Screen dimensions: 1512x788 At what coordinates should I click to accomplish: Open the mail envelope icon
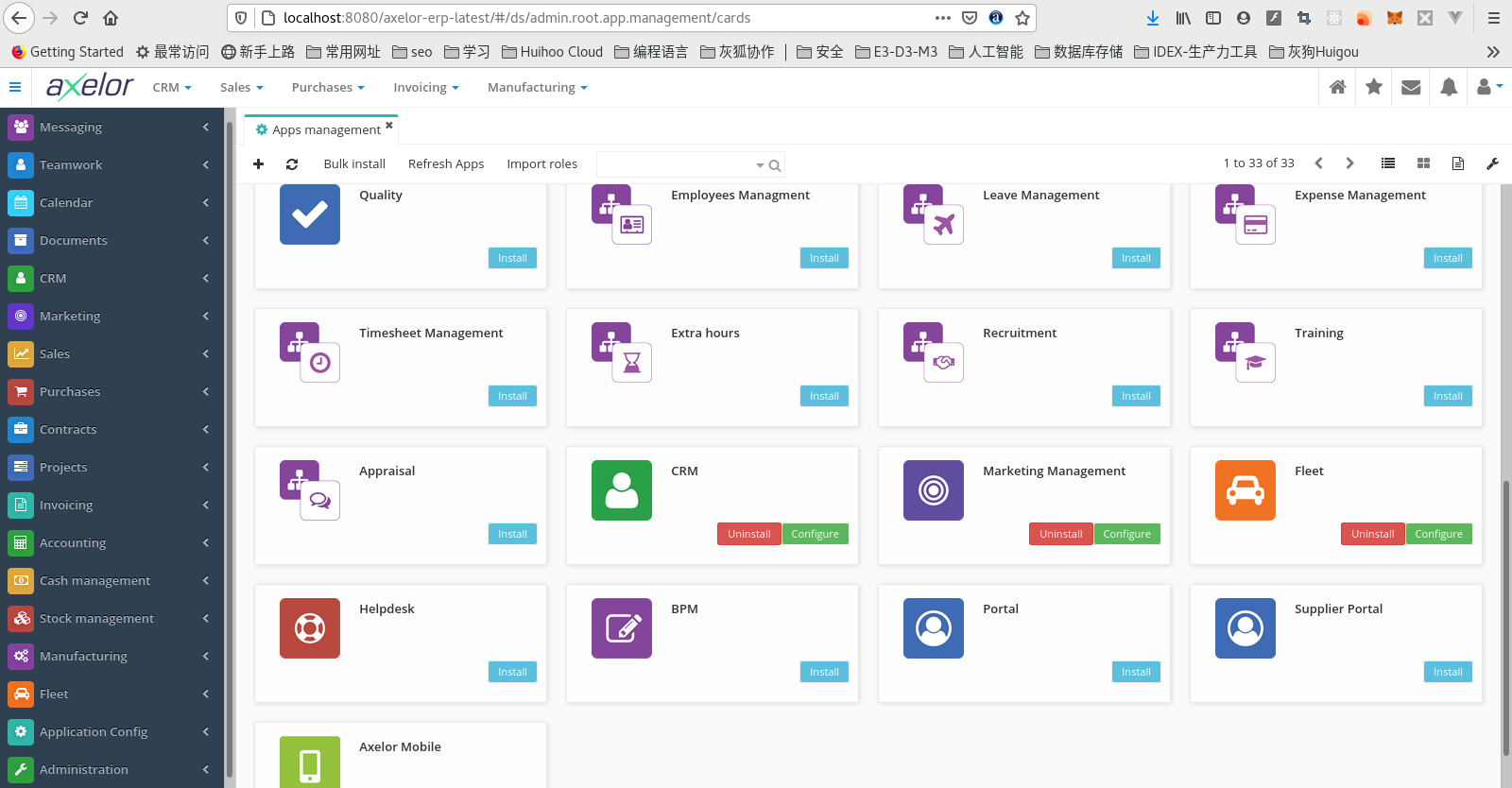point(1411,87)
